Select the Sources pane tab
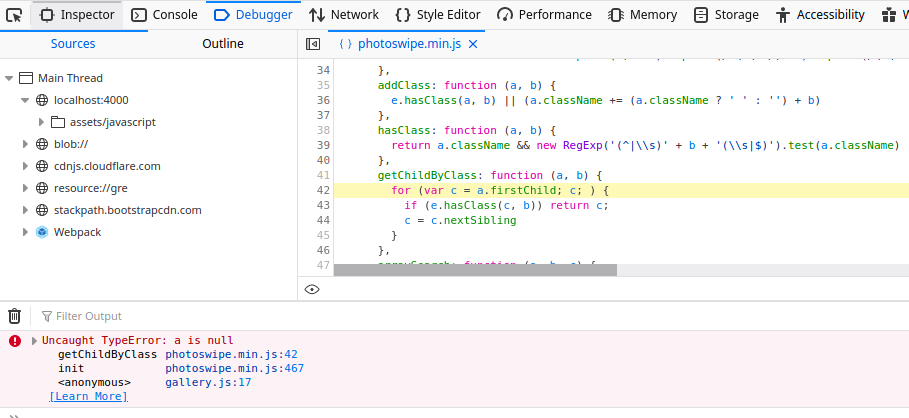The width and height of the screenshot is (909, 418). (73, 44)
